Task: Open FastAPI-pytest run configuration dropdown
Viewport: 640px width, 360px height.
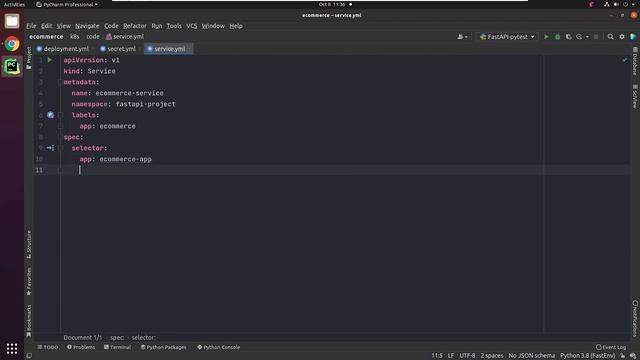Action: pyautogui.click(x=507, y=37)
